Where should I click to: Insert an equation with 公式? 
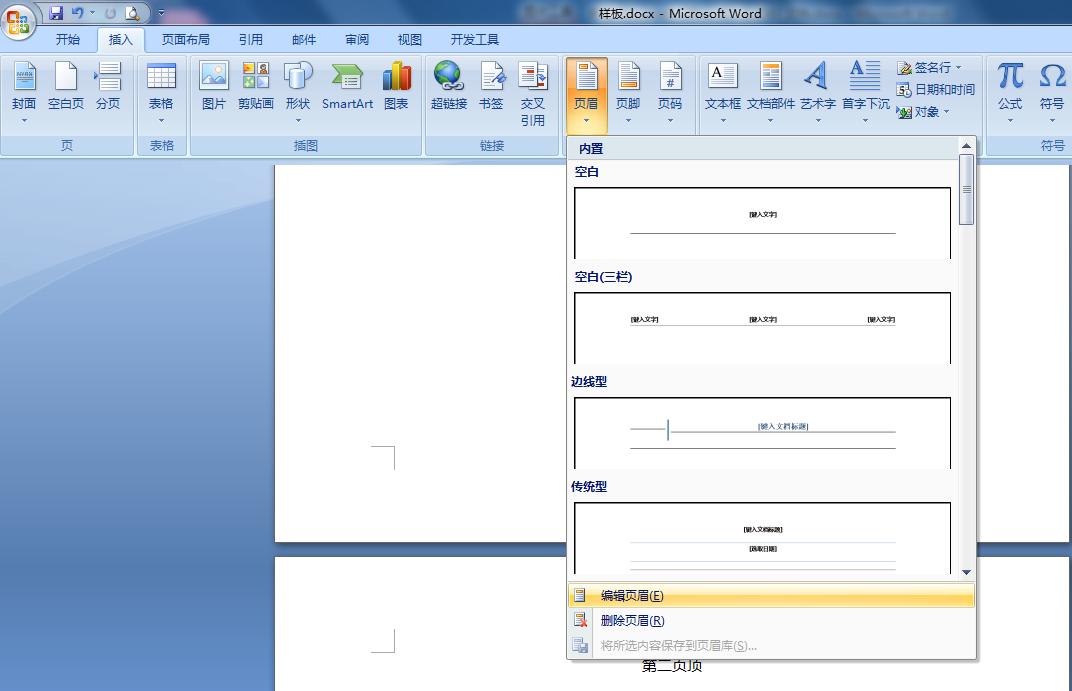click(x=1010, y=85)
